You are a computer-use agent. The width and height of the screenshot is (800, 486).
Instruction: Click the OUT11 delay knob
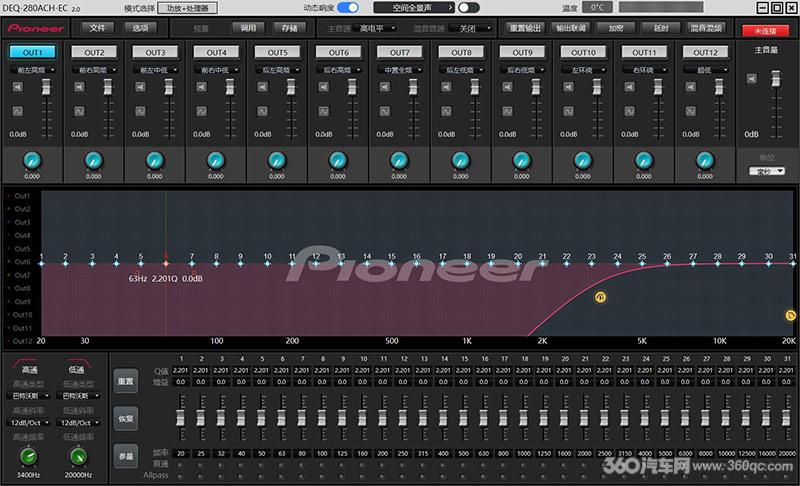644,161
